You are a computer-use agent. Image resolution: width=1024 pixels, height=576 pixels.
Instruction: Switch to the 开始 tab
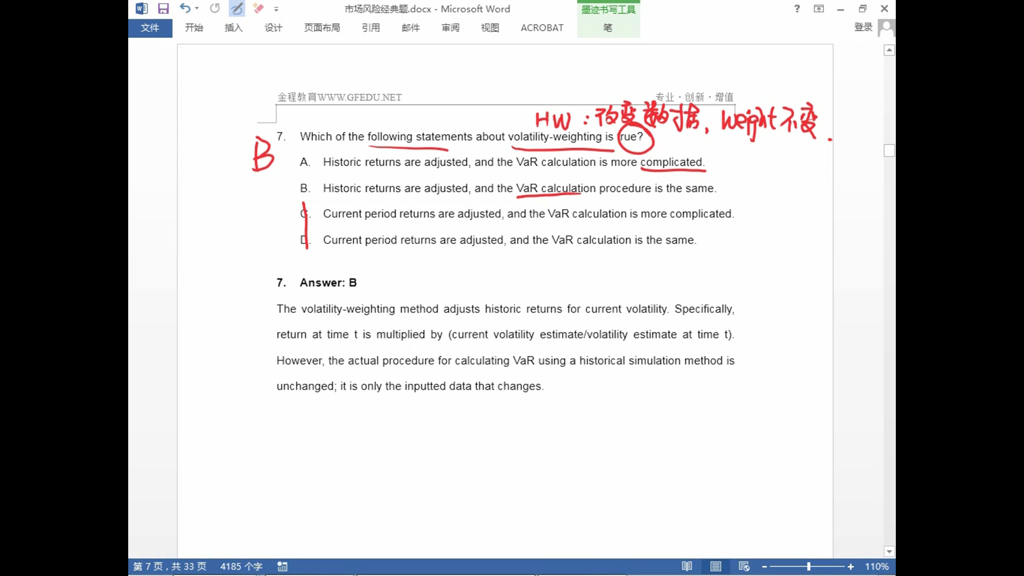click(194, 28)
